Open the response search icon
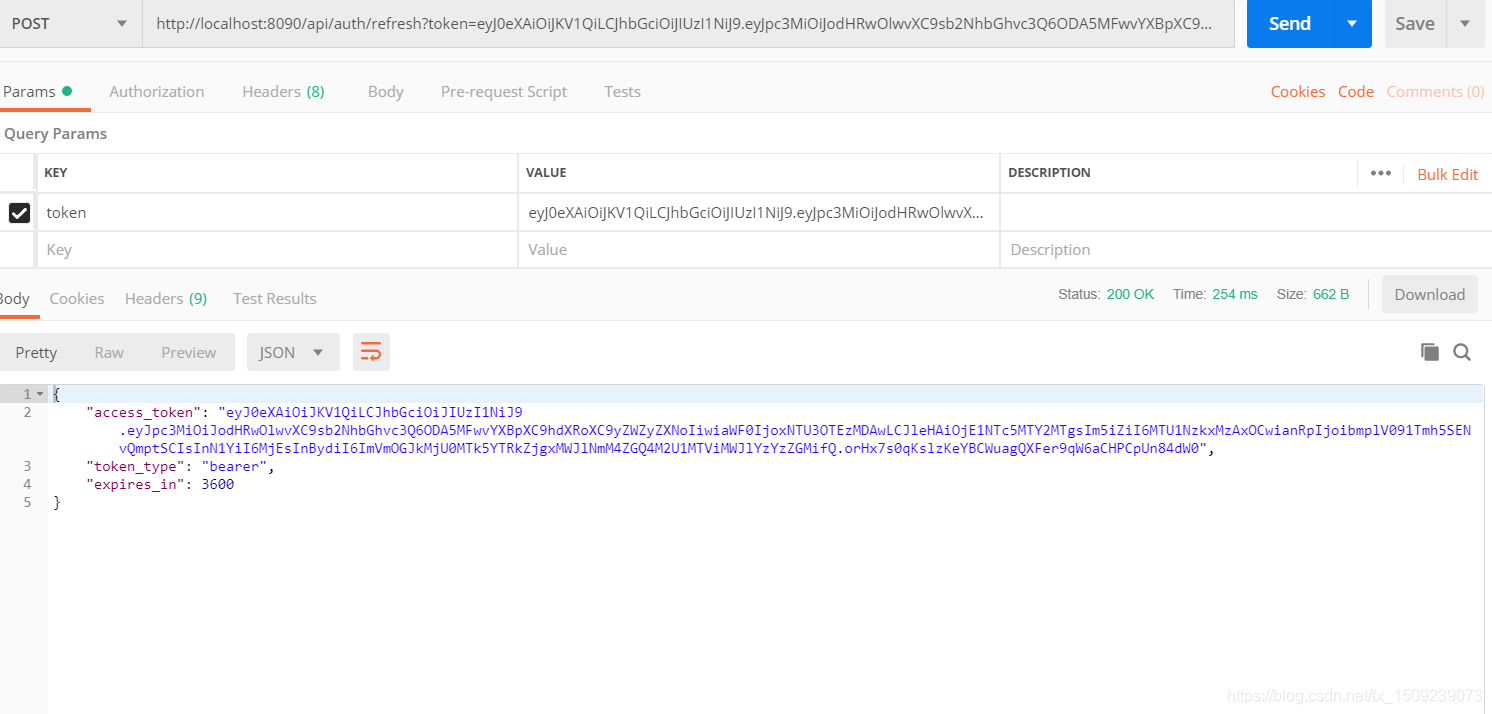 (1462, 352)
